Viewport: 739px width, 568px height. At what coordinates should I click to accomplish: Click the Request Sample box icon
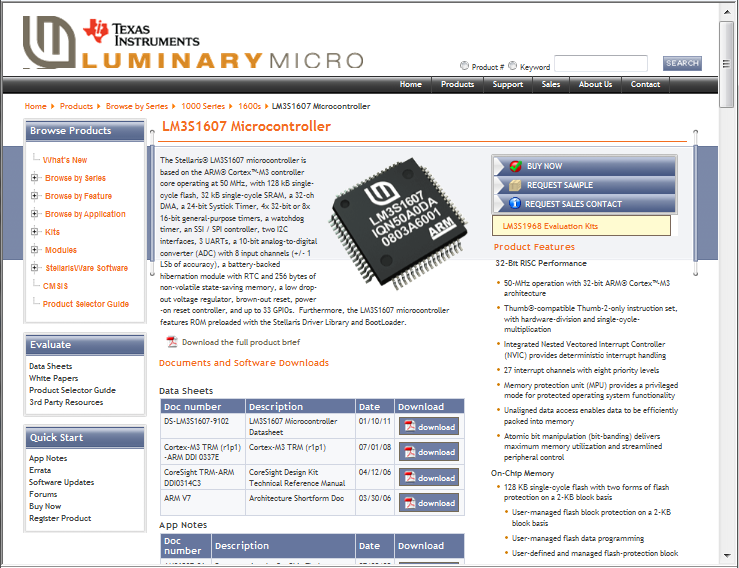[515, 185]
